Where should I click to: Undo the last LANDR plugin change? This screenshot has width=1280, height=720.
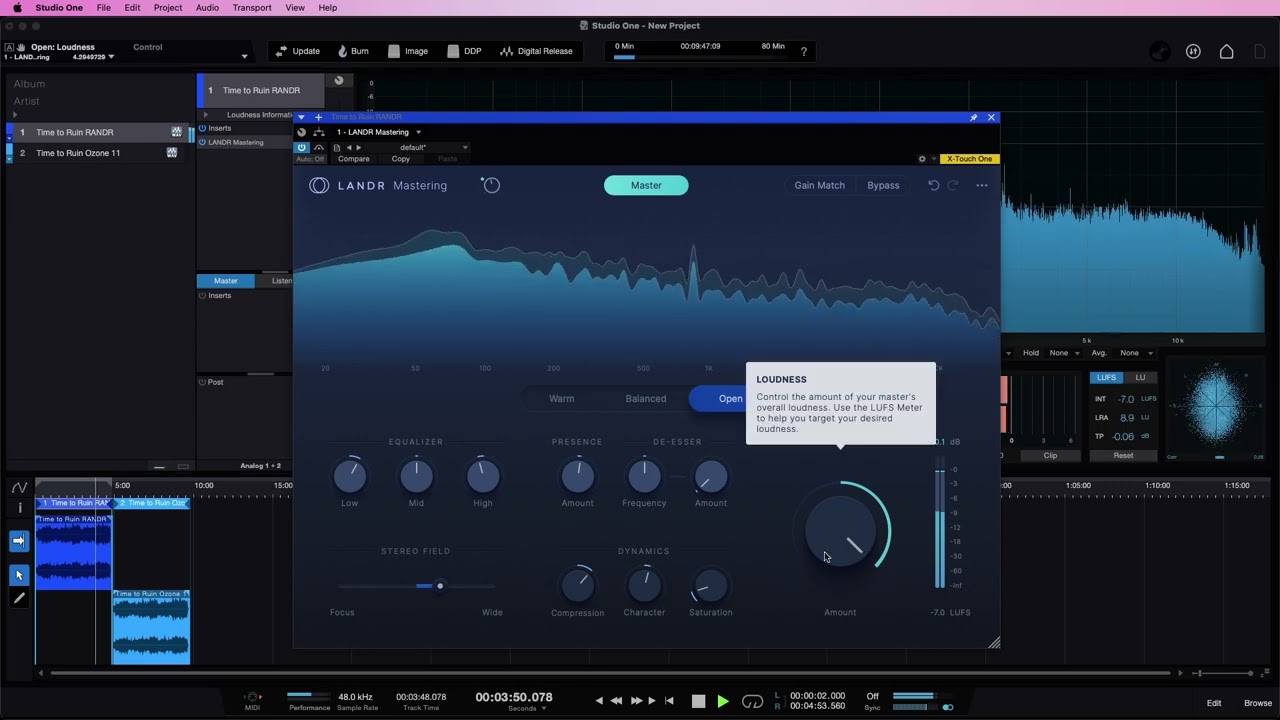point(934,185)
